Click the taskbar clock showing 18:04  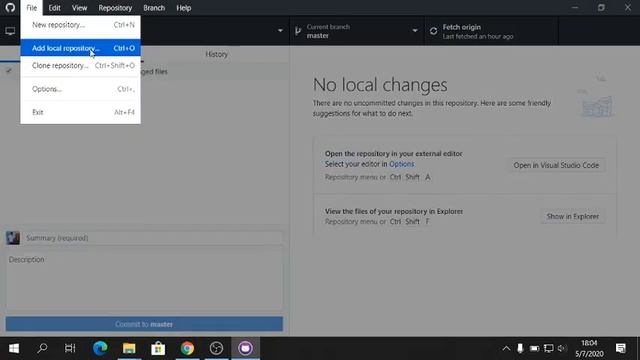pos(589,348)
